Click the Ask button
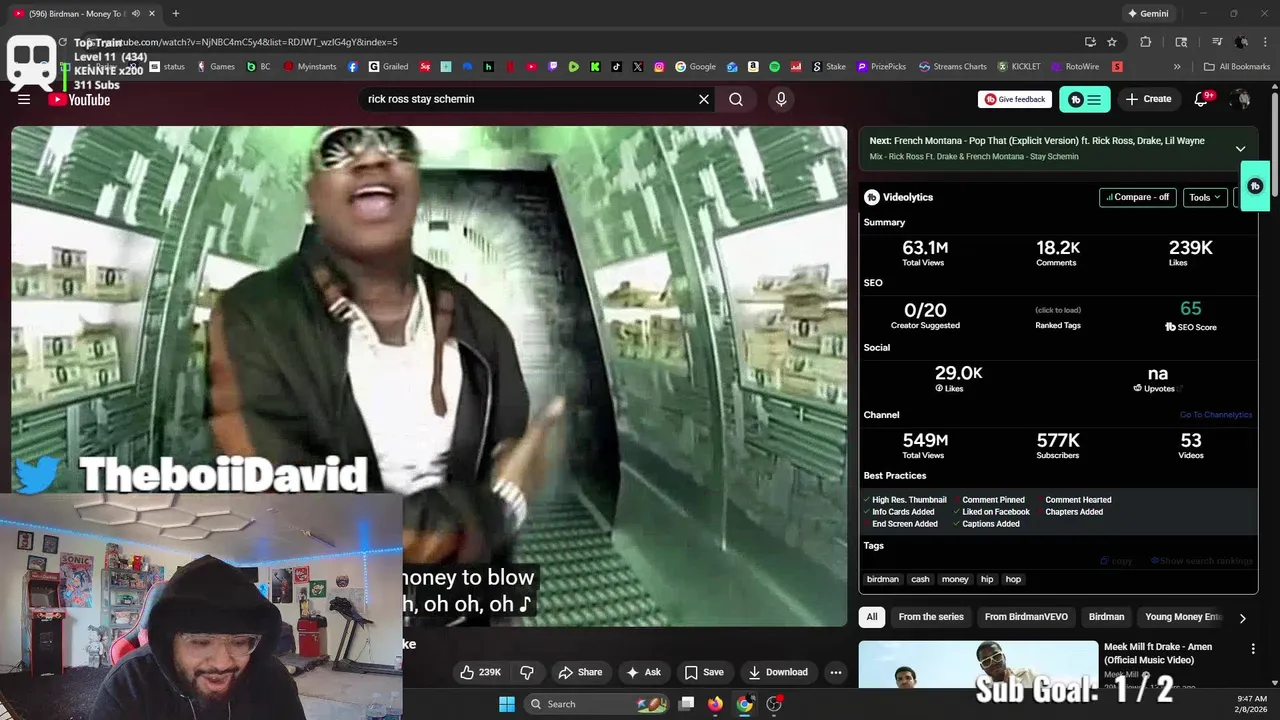Screen dimensions: 1280x720 pyautogui.click(x=643, y=672)
